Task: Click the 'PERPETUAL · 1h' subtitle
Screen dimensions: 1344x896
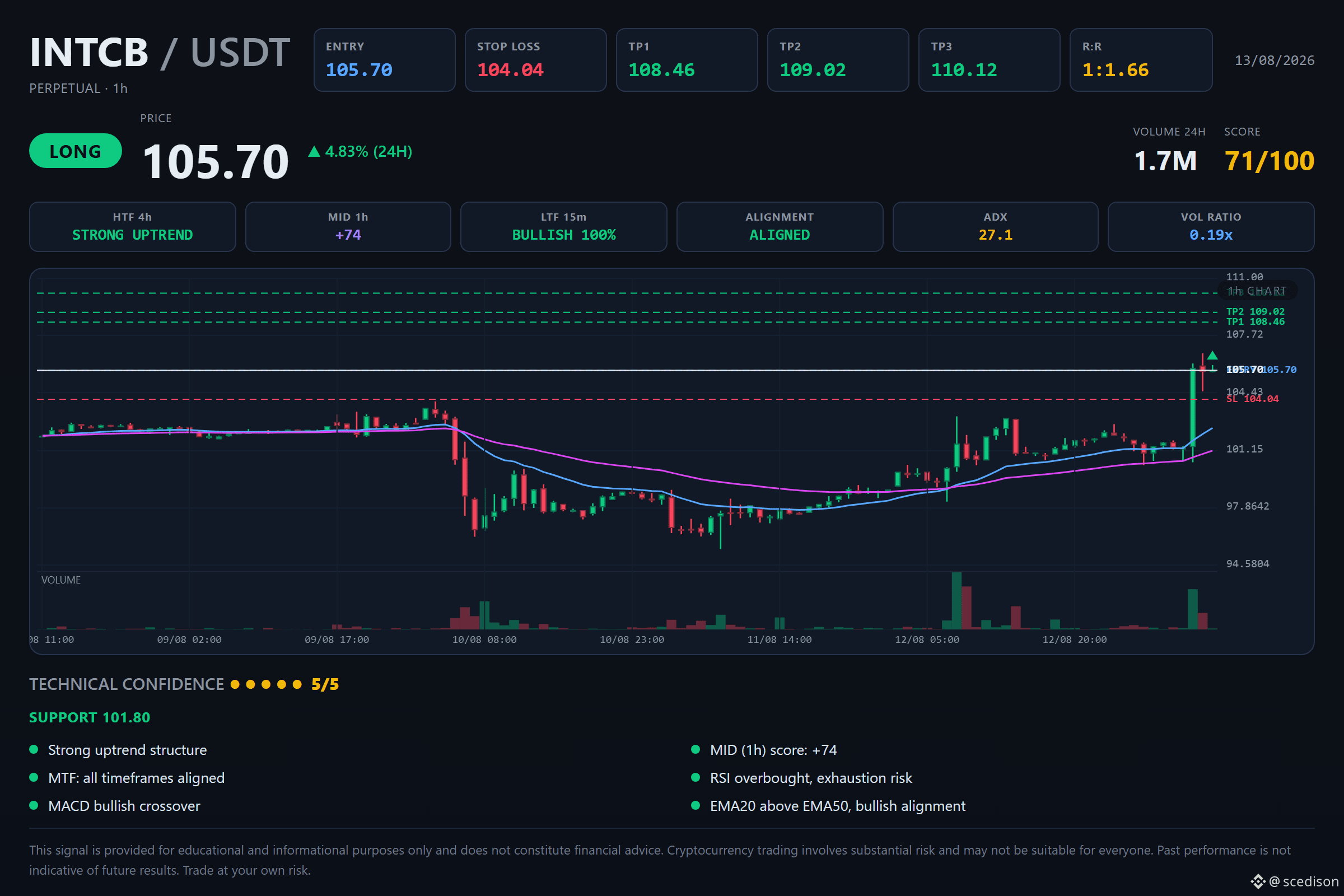Action: (x=78, y=88)
